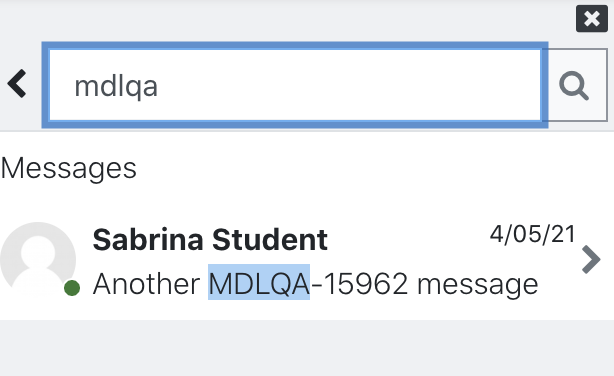Click the empty area below the result
The width and height of the screenshot is (614, 376).
pyautogui.click(x=307, y=348)
